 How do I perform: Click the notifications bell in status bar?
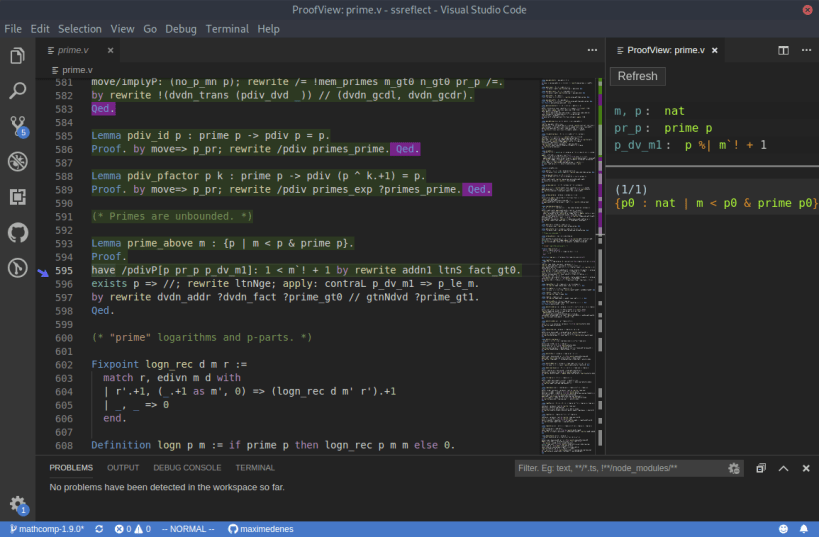[805, 528]
